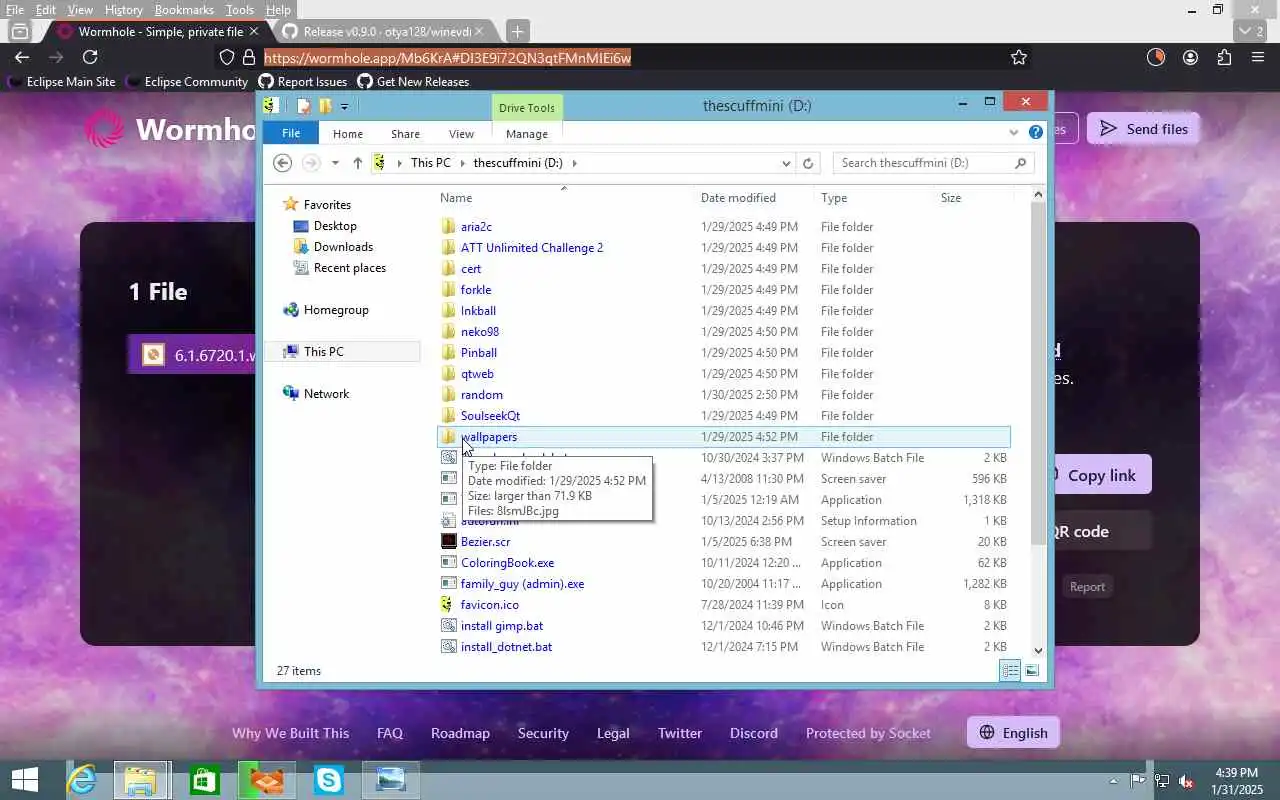Show hidden system tray icons
1280x800 pixels.
click(1113, 781)
